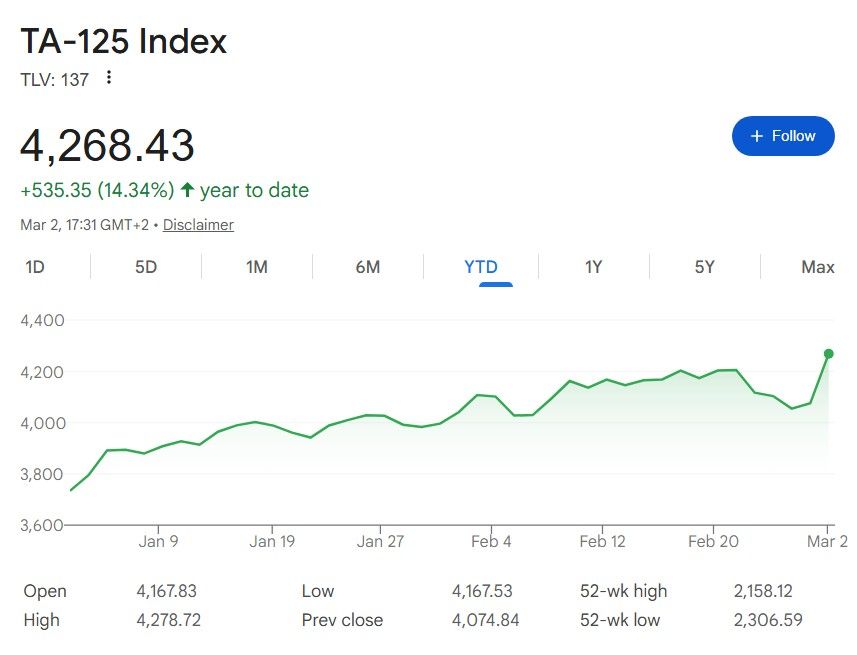
Task: Click the Feb 20 date axis label
Action: click(x=713, y=542)
